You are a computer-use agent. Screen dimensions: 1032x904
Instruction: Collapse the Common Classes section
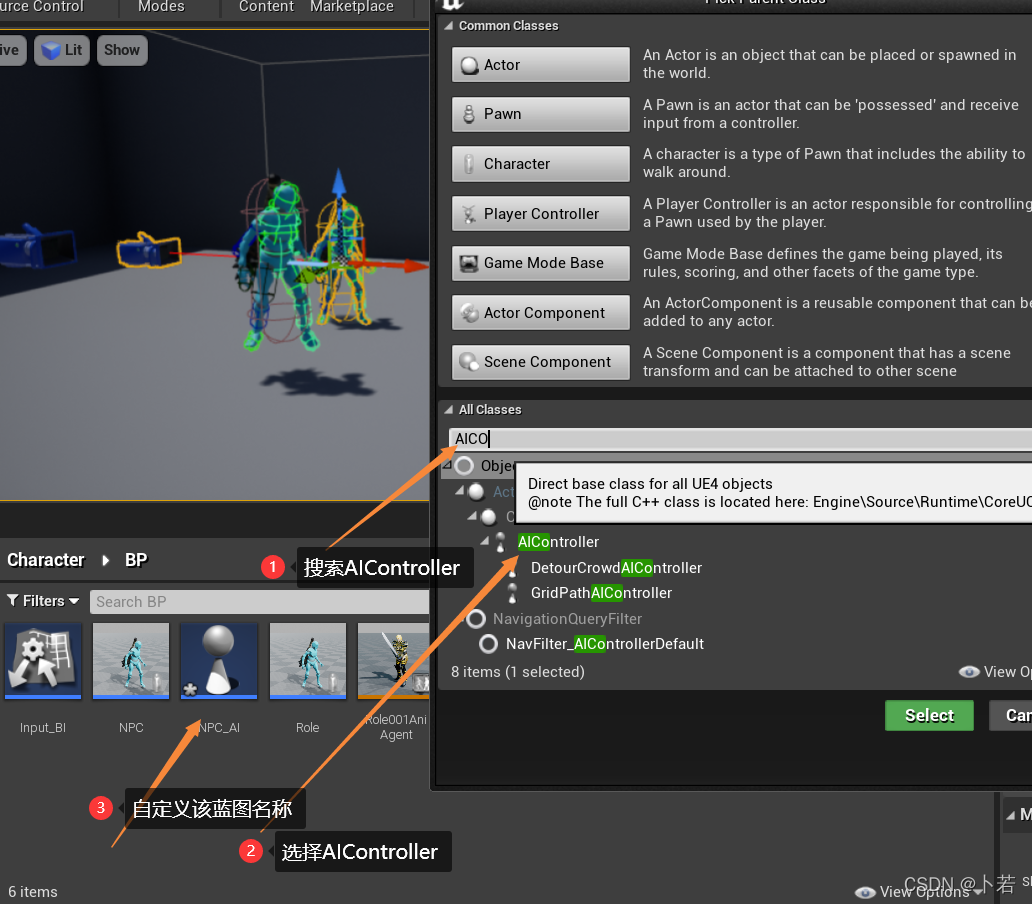(448, 26)
